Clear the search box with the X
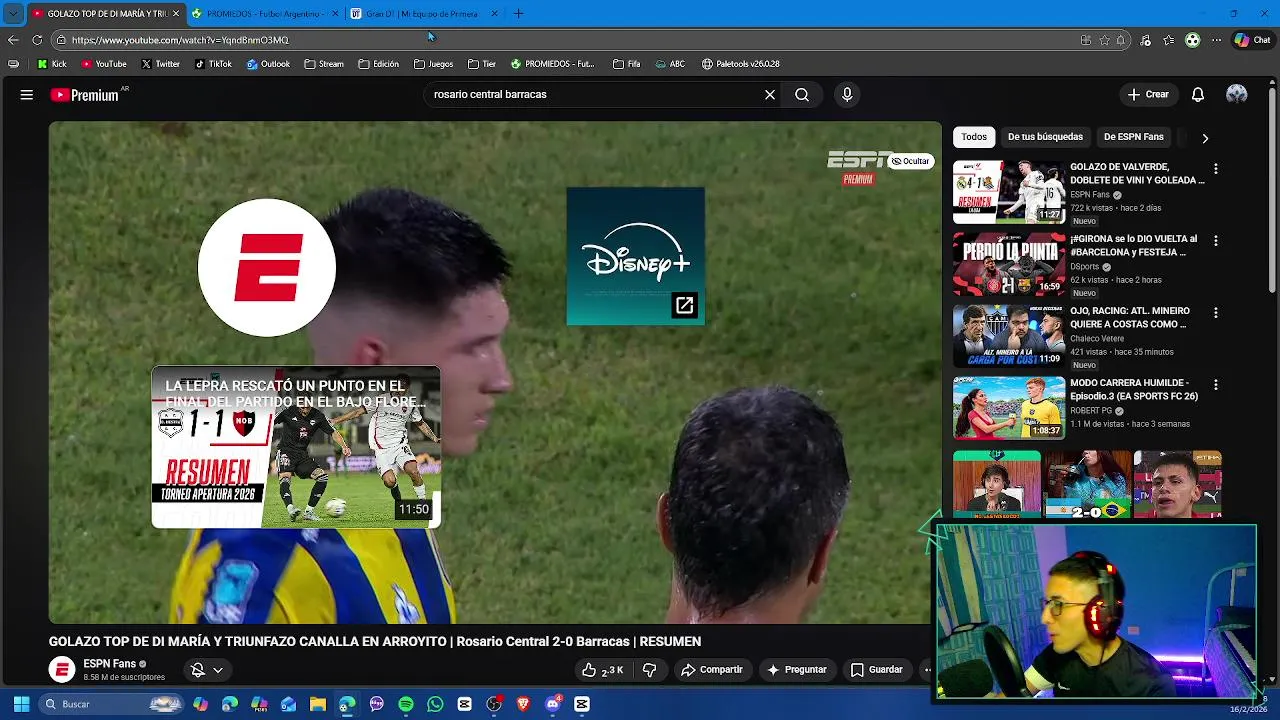1280x720 pixels. (x=770, y=95)
